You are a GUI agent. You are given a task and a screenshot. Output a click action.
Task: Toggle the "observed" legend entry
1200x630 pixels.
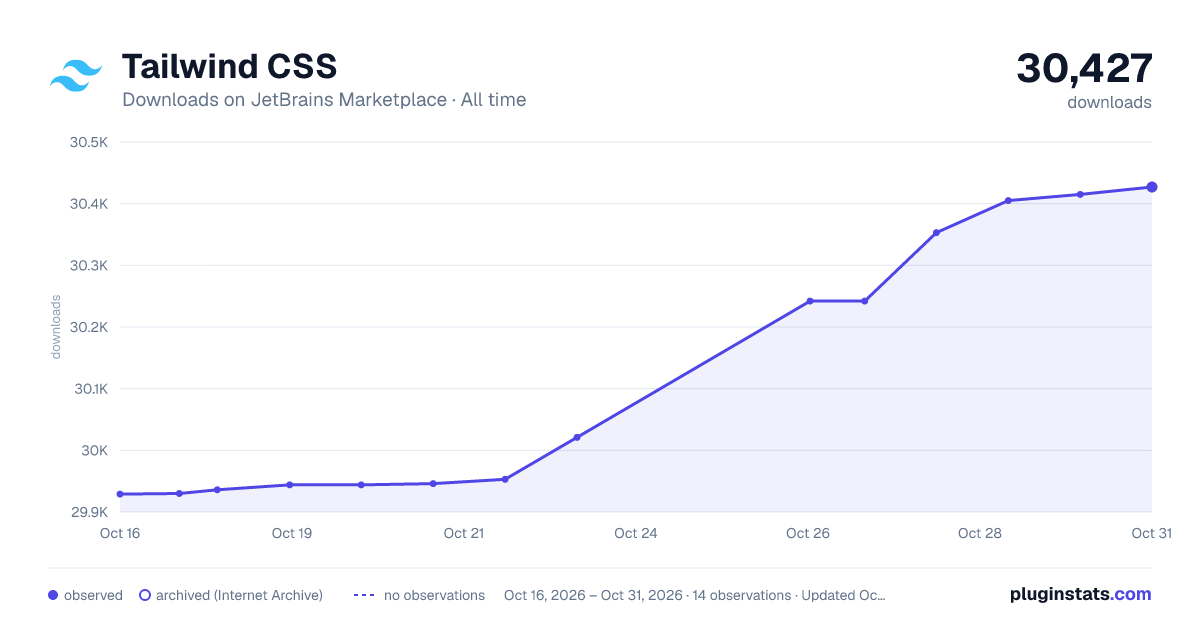click(x=86, y=595)
